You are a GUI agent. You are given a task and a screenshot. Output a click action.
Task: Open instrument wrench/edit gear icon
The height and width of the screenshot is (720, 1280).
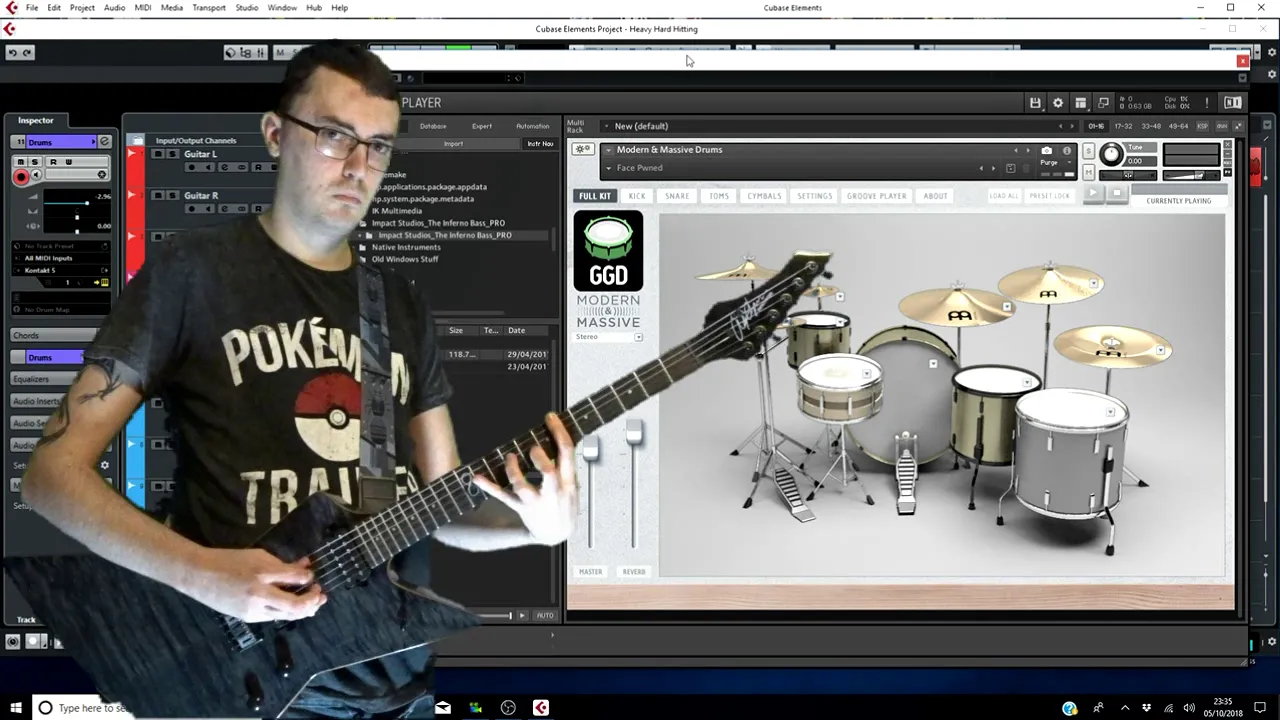pyautogui.click(x=582, y=149)
